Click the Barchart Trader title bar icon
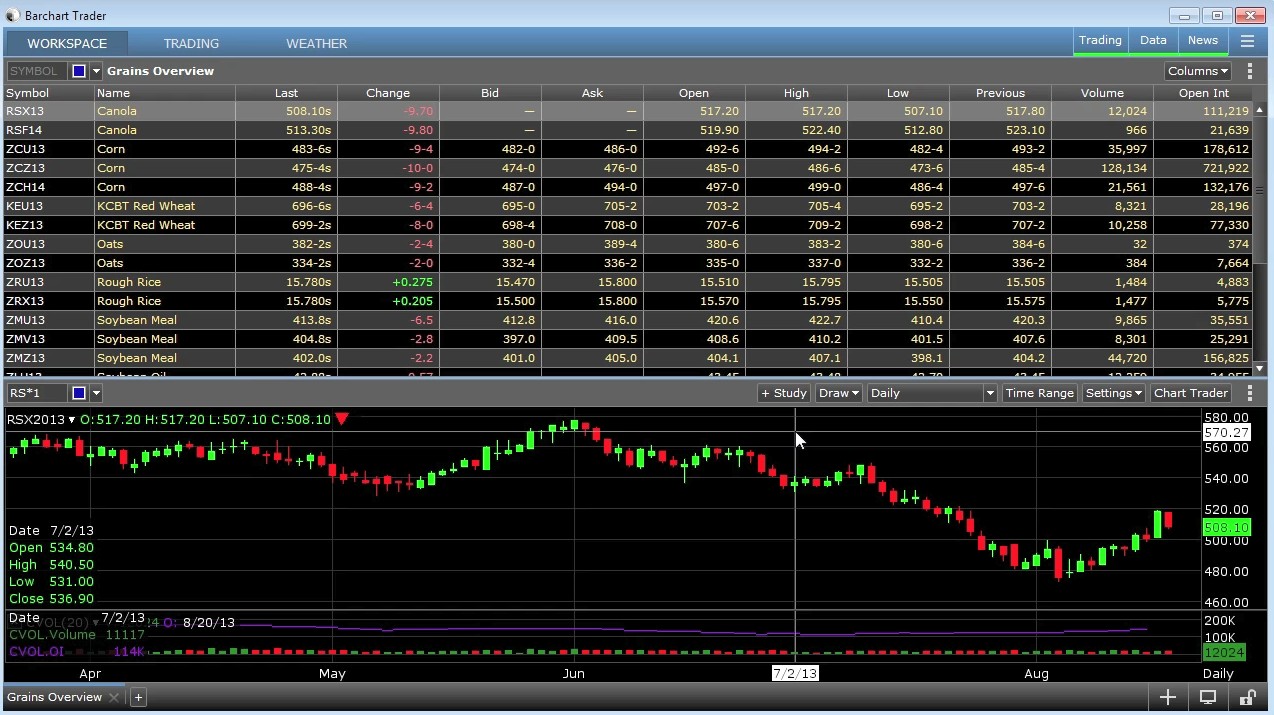This screenshot has width=1274, height=715. pos(12,15)
